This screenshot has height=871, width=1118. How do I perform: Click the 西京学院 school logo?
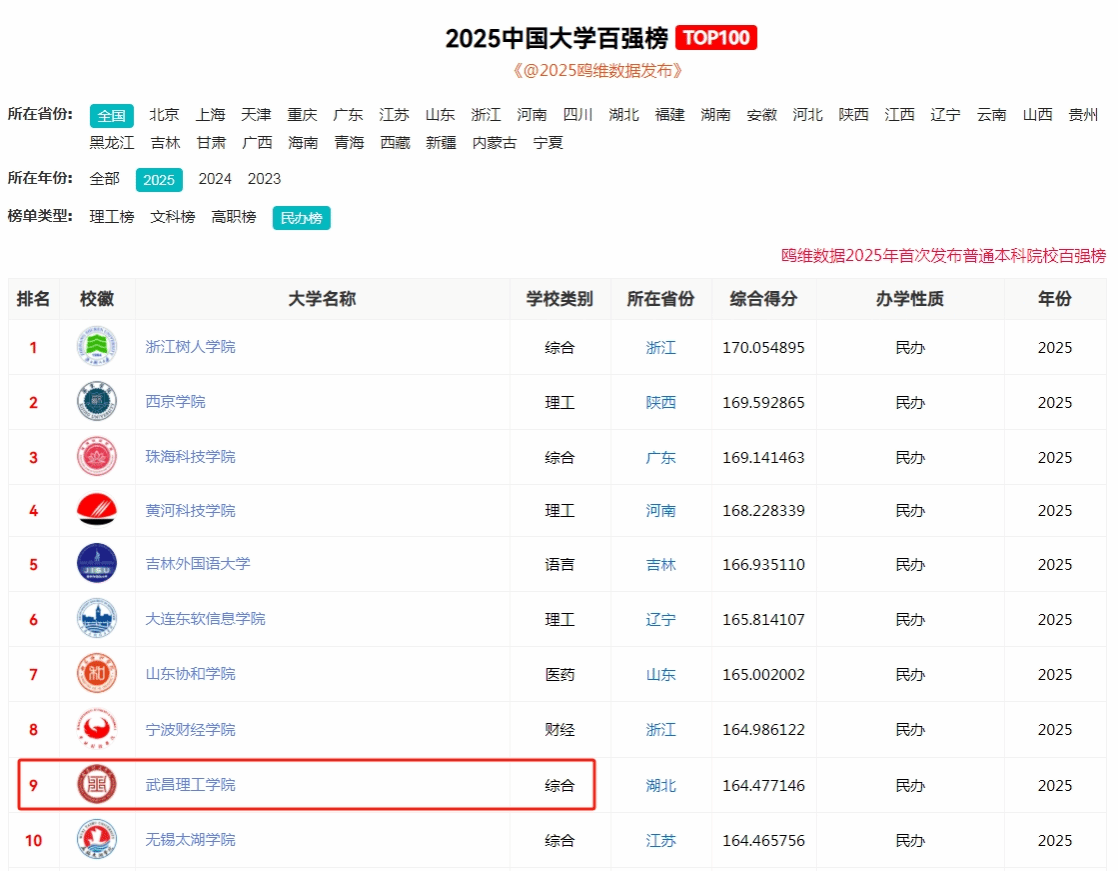coord(97,402)
